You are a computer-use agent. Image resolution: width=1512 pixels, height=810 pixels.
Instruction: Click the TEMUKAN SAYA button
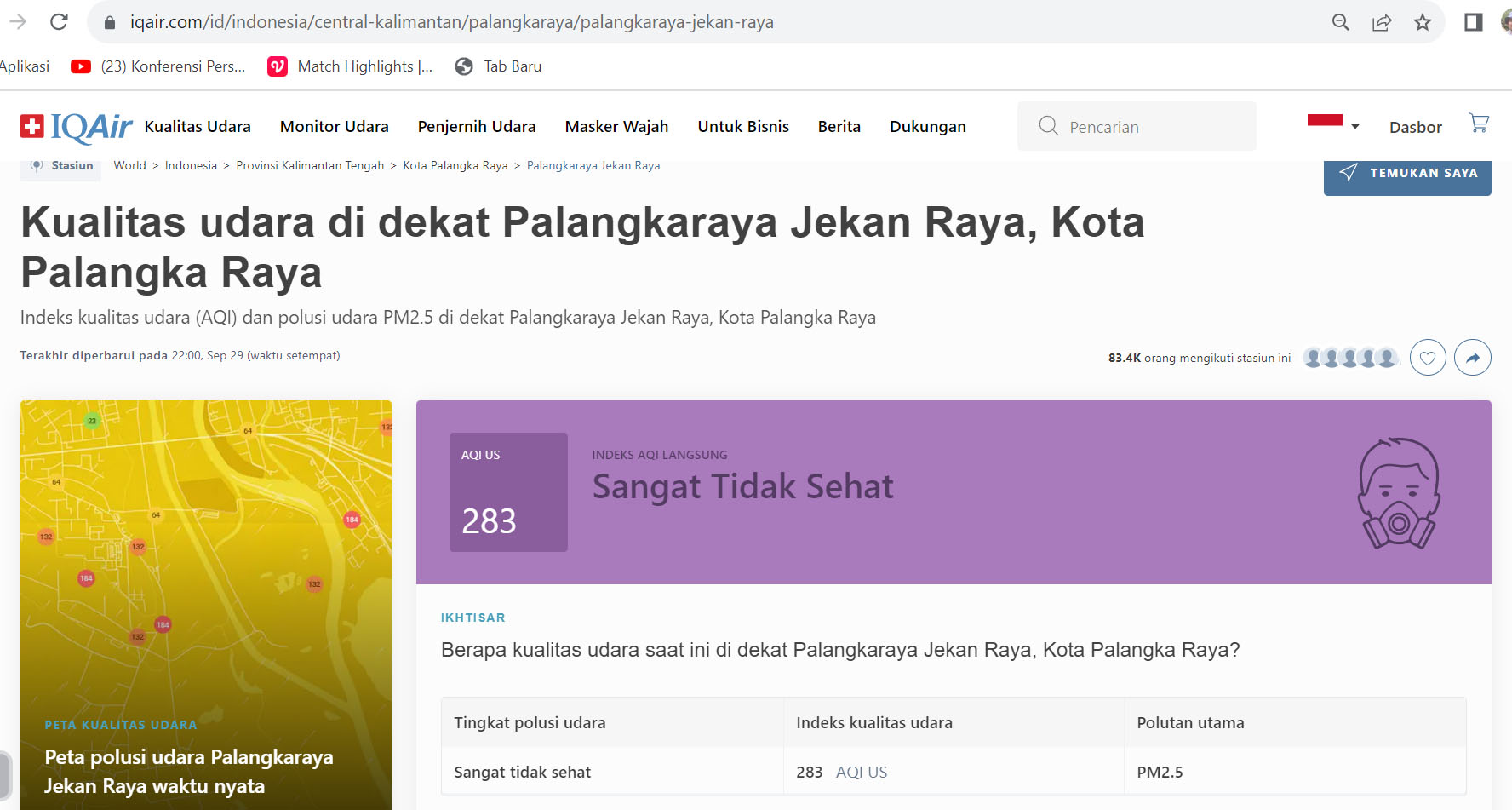coord(1406,174)
